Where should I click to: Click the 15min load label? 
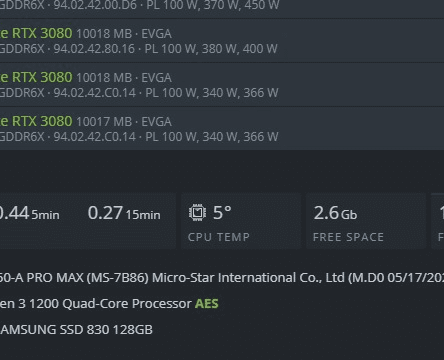[x=143, y=215]
